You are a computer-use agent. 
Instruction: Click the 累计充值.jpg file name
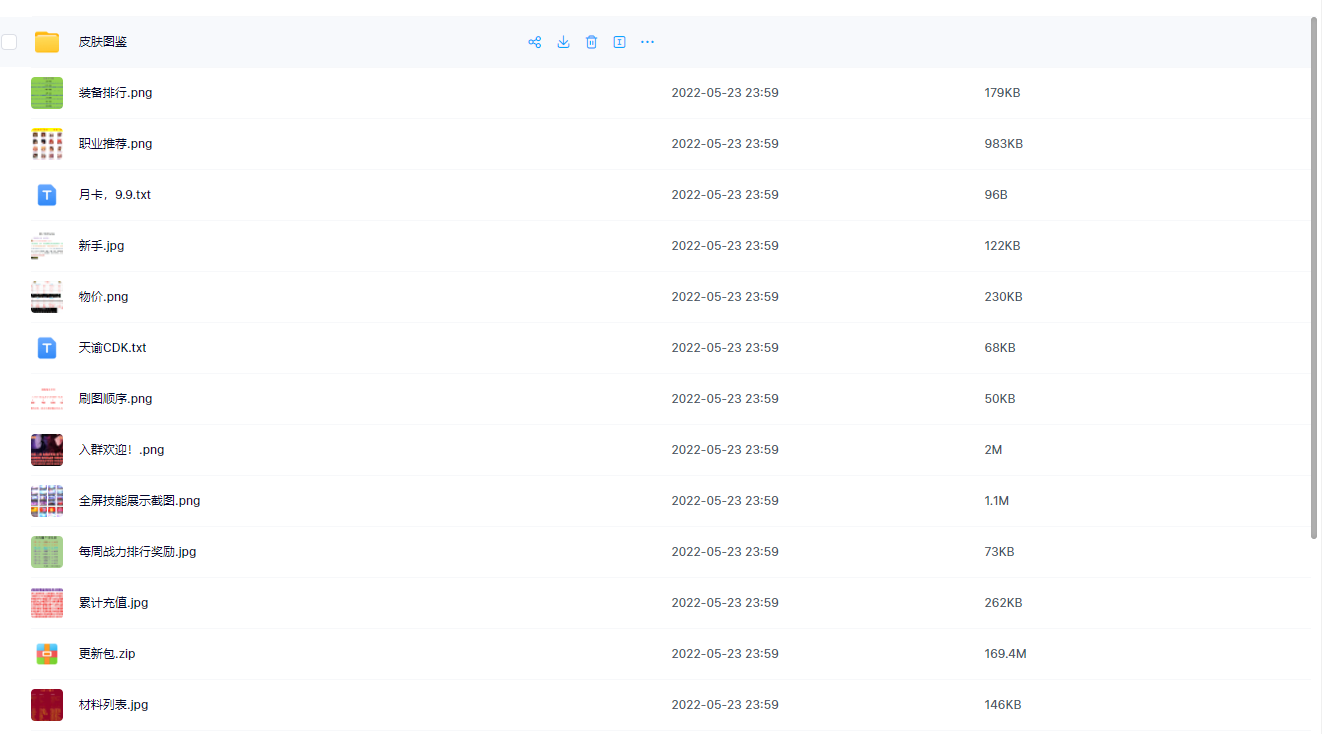pyautogui.click(x=113, y=603)
